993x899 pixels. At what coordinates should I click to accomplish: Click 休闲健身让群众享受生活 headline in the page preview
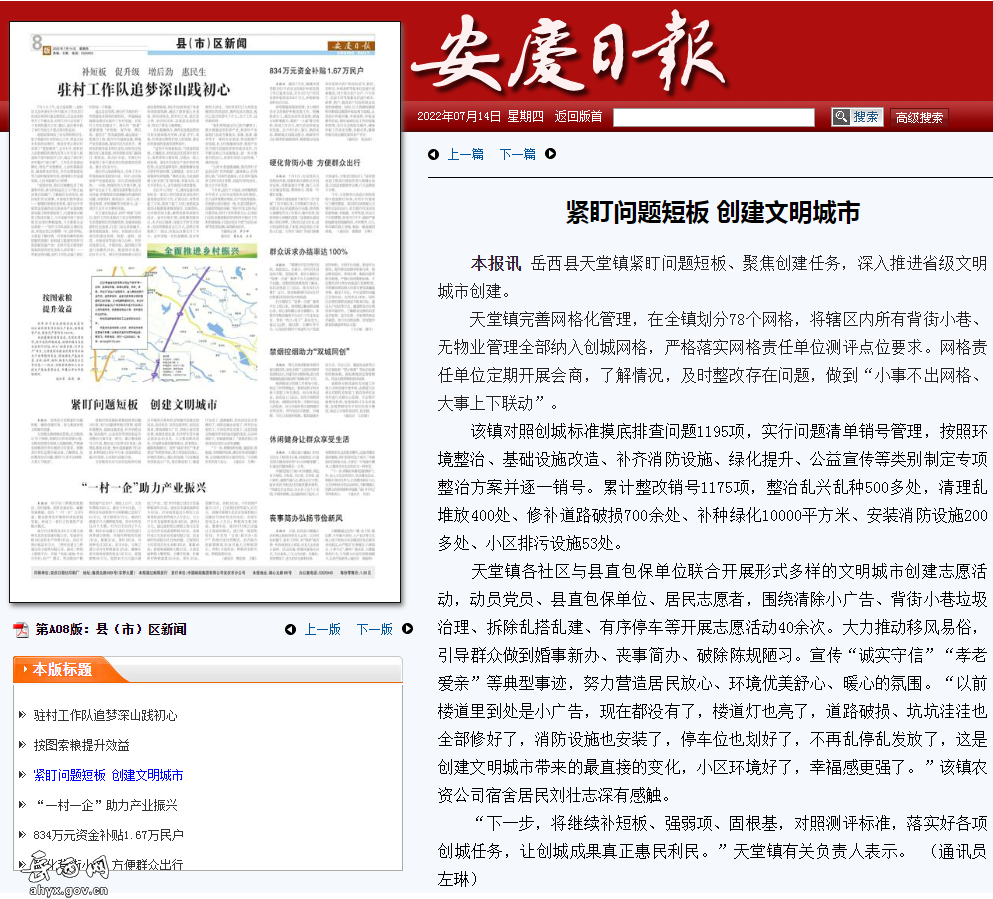click(309, 439)
